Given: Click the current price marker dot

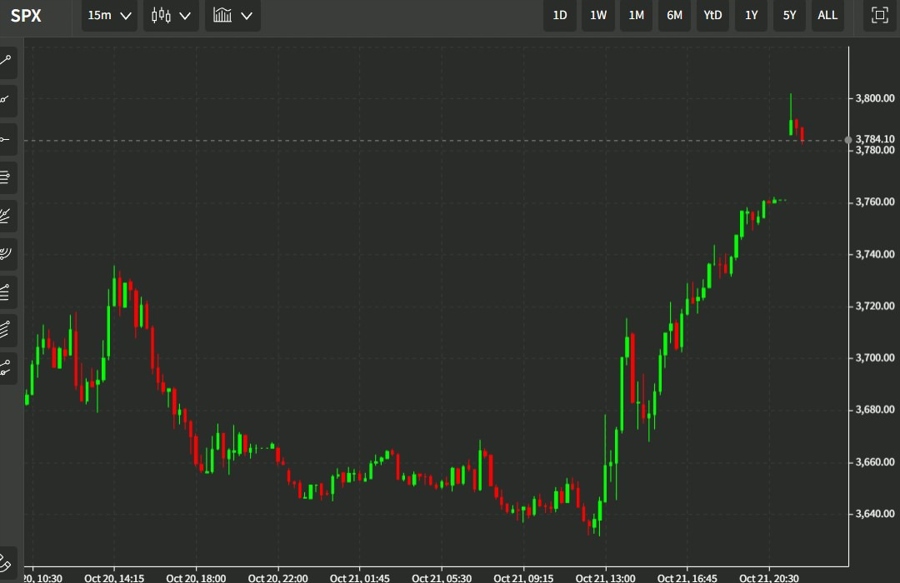Looking at the screenshot, I should (x=848, y=140).
